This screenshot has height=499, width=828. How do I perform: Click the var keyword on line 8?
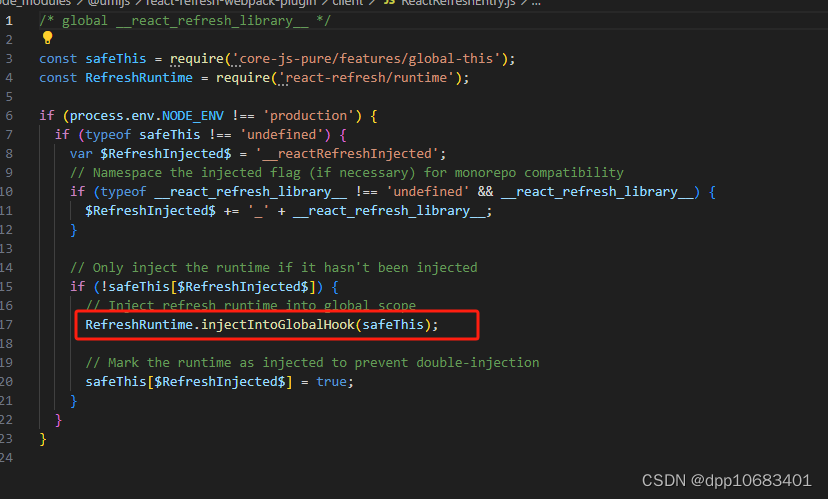(81, 154)
